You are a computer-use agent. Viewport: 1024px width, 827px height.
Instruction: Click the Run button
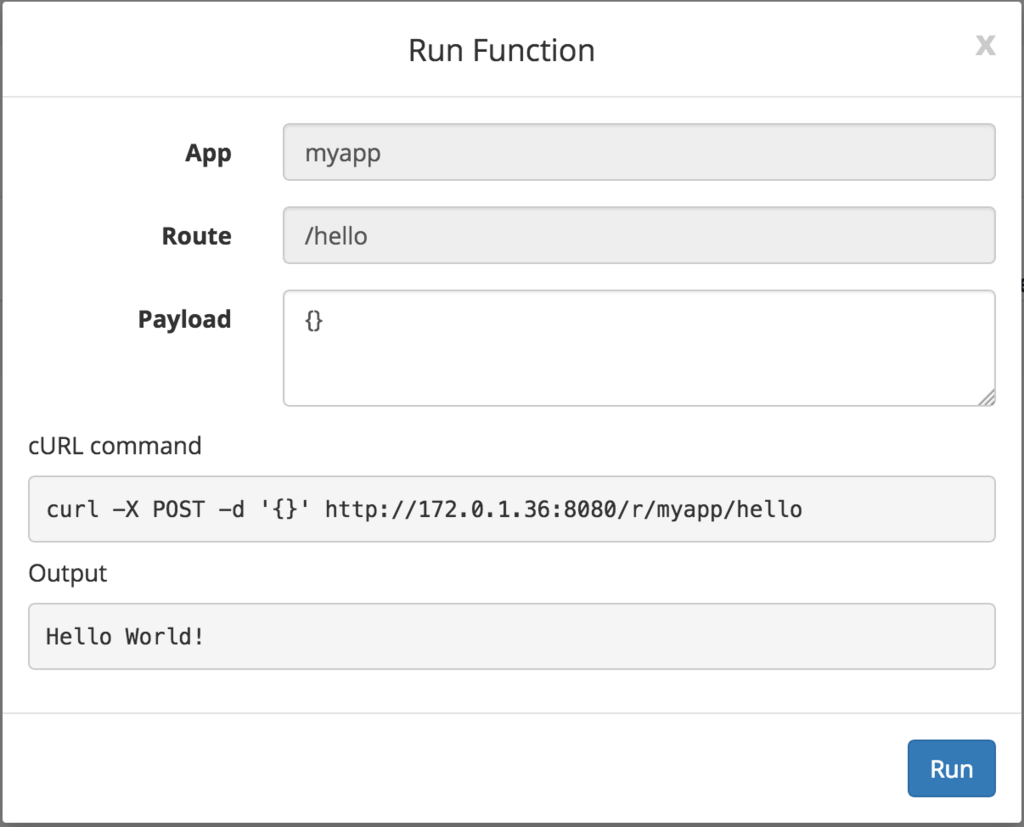click(951, 768)
